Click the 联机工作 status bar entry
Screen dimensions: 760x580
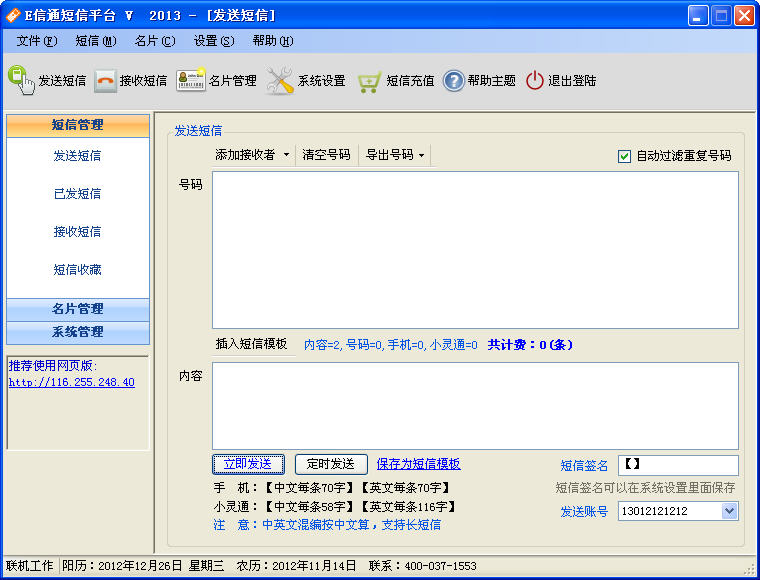30,566
